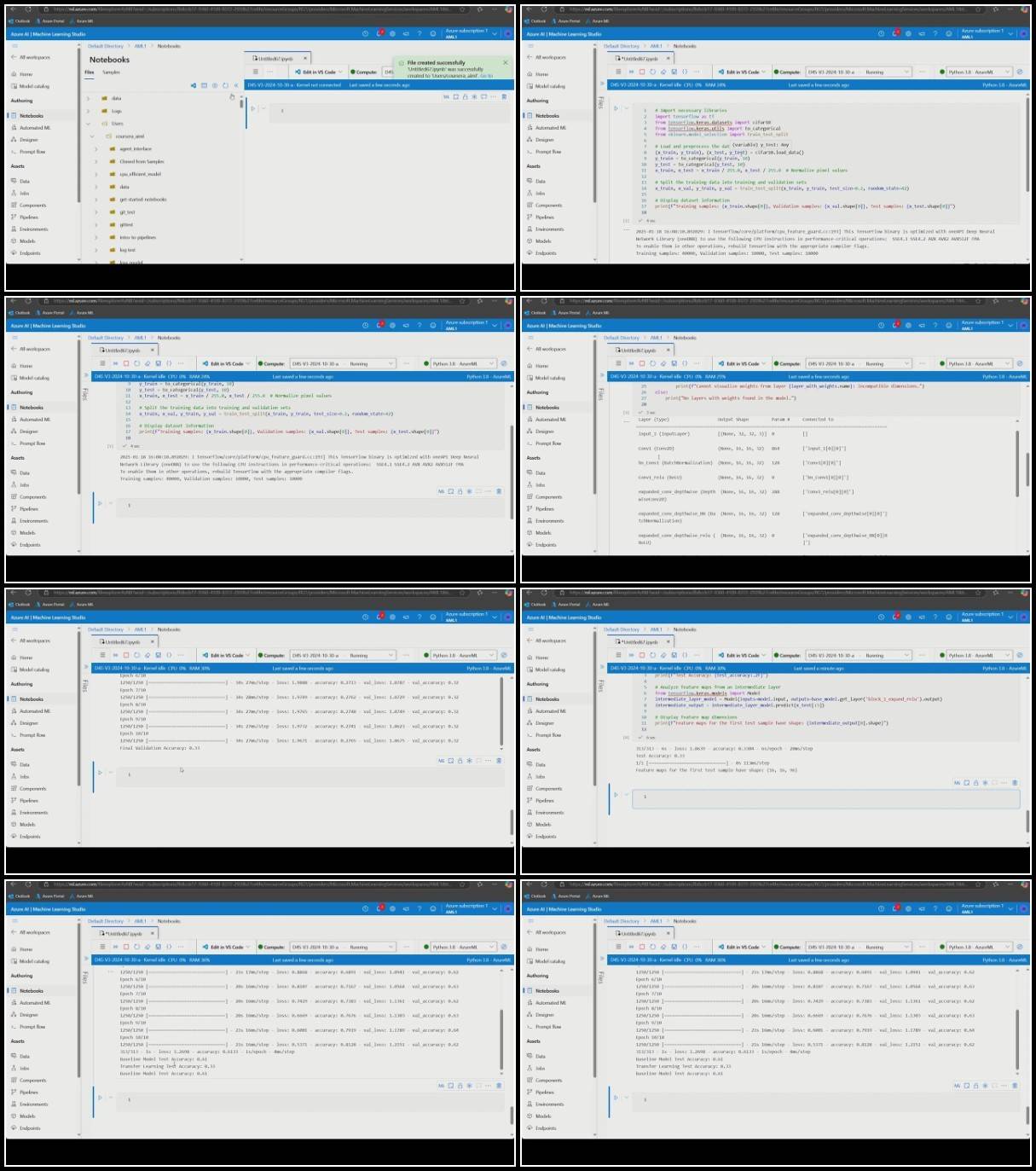The image size is (1036, 1171).
Task: Dismiss the File created successfully notification
Action: [505, 62]
